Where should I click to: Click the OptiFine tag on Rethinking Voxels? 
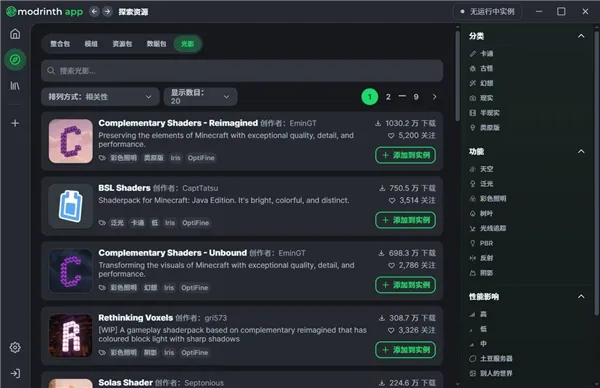click(x=195, y=352)
